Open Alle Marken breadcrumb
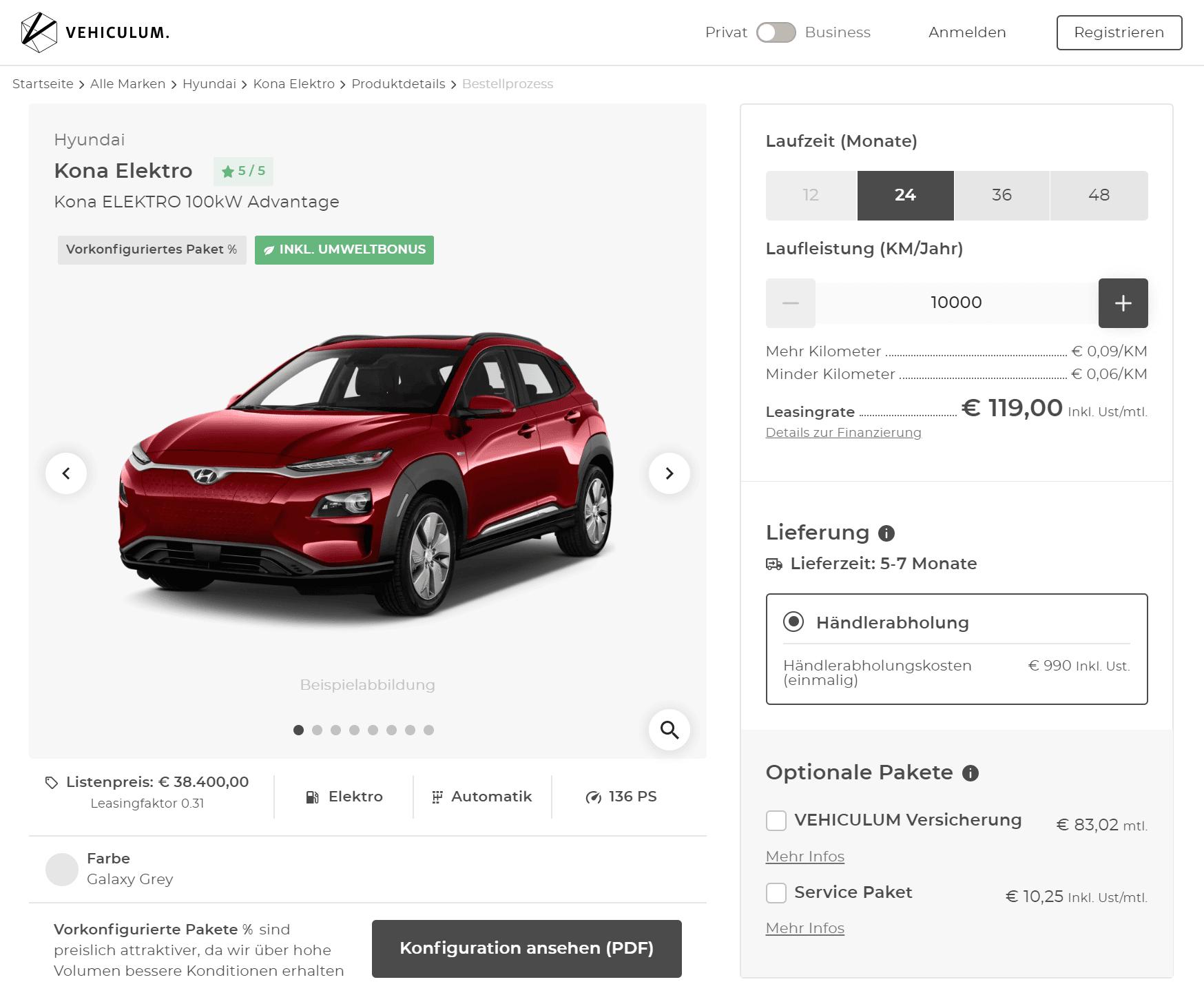The image size is (1204, 993). [x=127, y=84]
